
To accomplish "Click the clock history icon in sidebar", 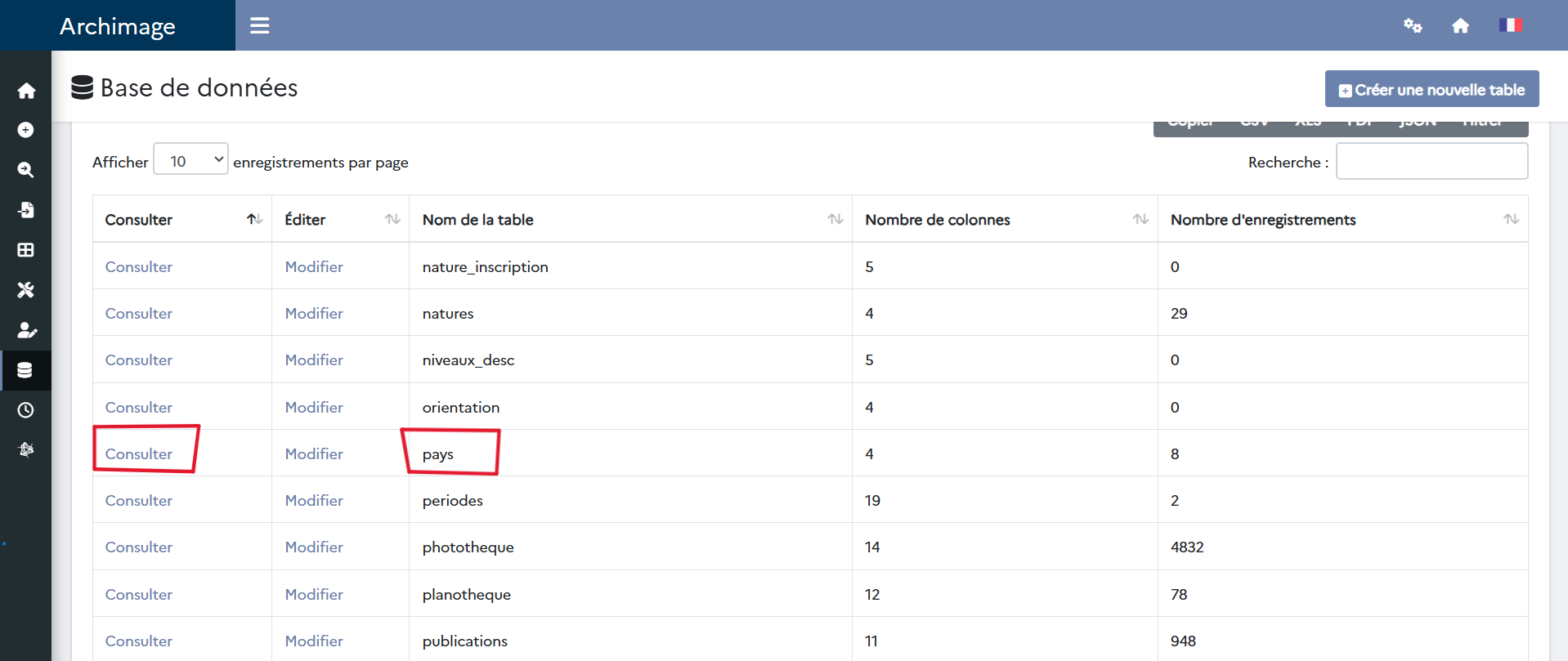I will pos(26,410).
